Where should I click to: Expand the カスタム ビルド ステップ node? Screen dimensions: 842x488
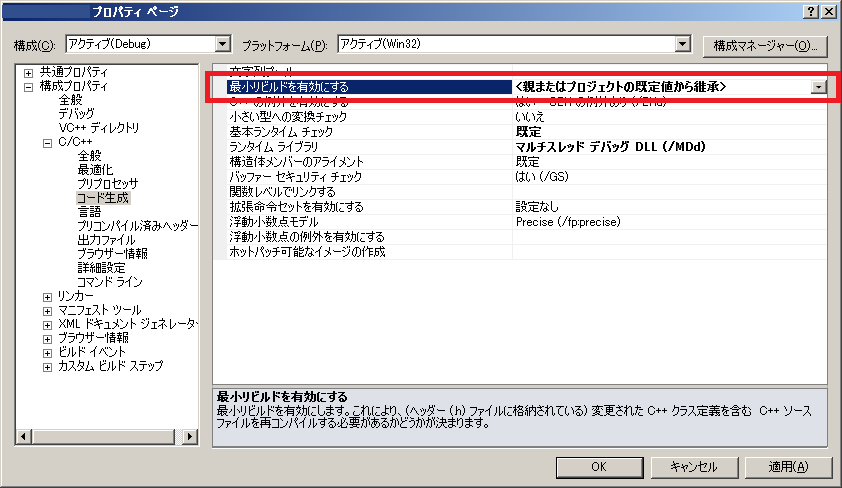47,367
